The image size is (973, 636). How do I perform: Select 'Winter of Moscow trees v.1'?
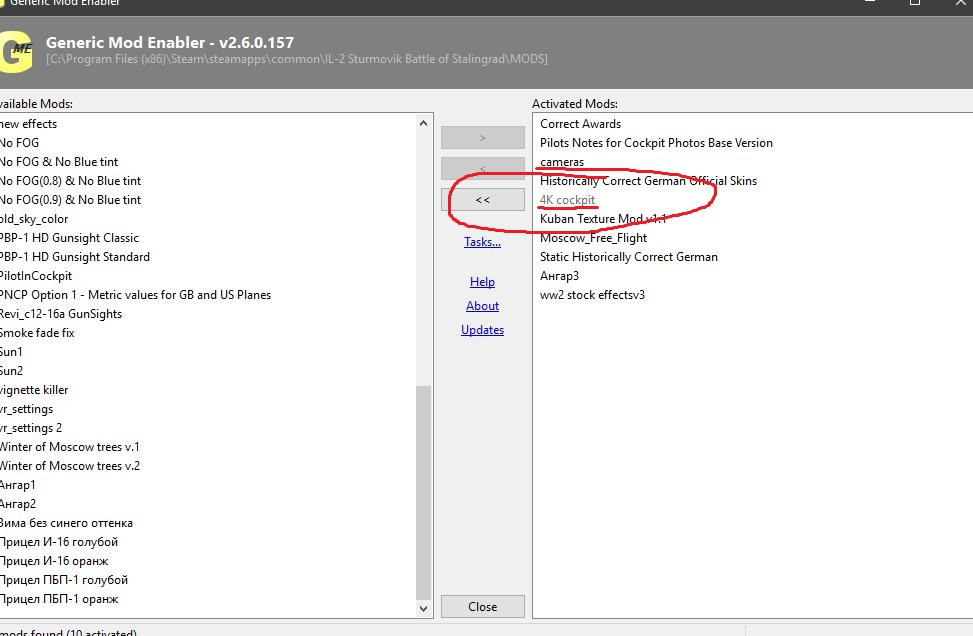70,447
